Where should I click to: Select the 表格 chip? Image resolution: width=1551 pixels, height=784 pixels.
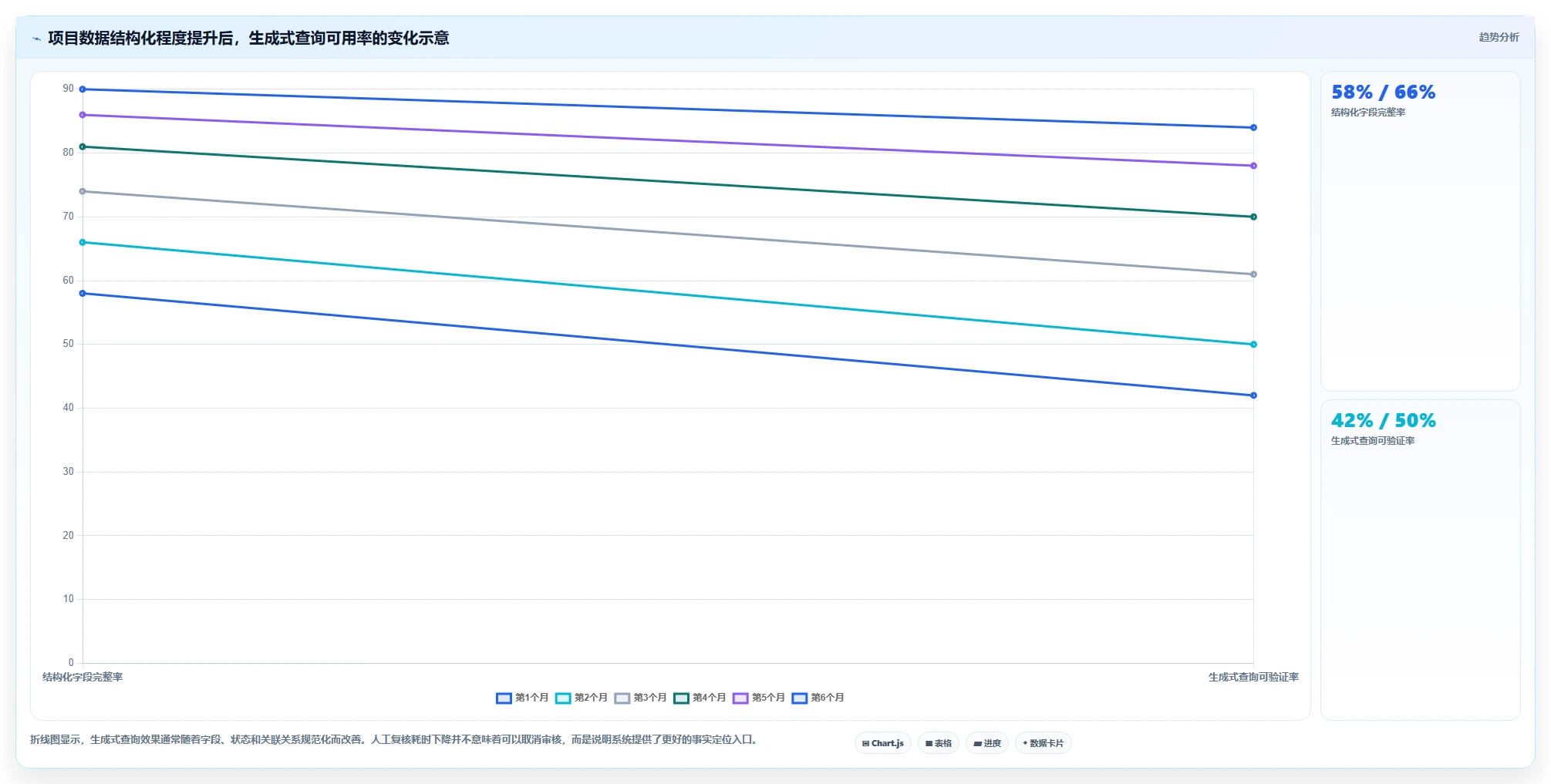939,743
